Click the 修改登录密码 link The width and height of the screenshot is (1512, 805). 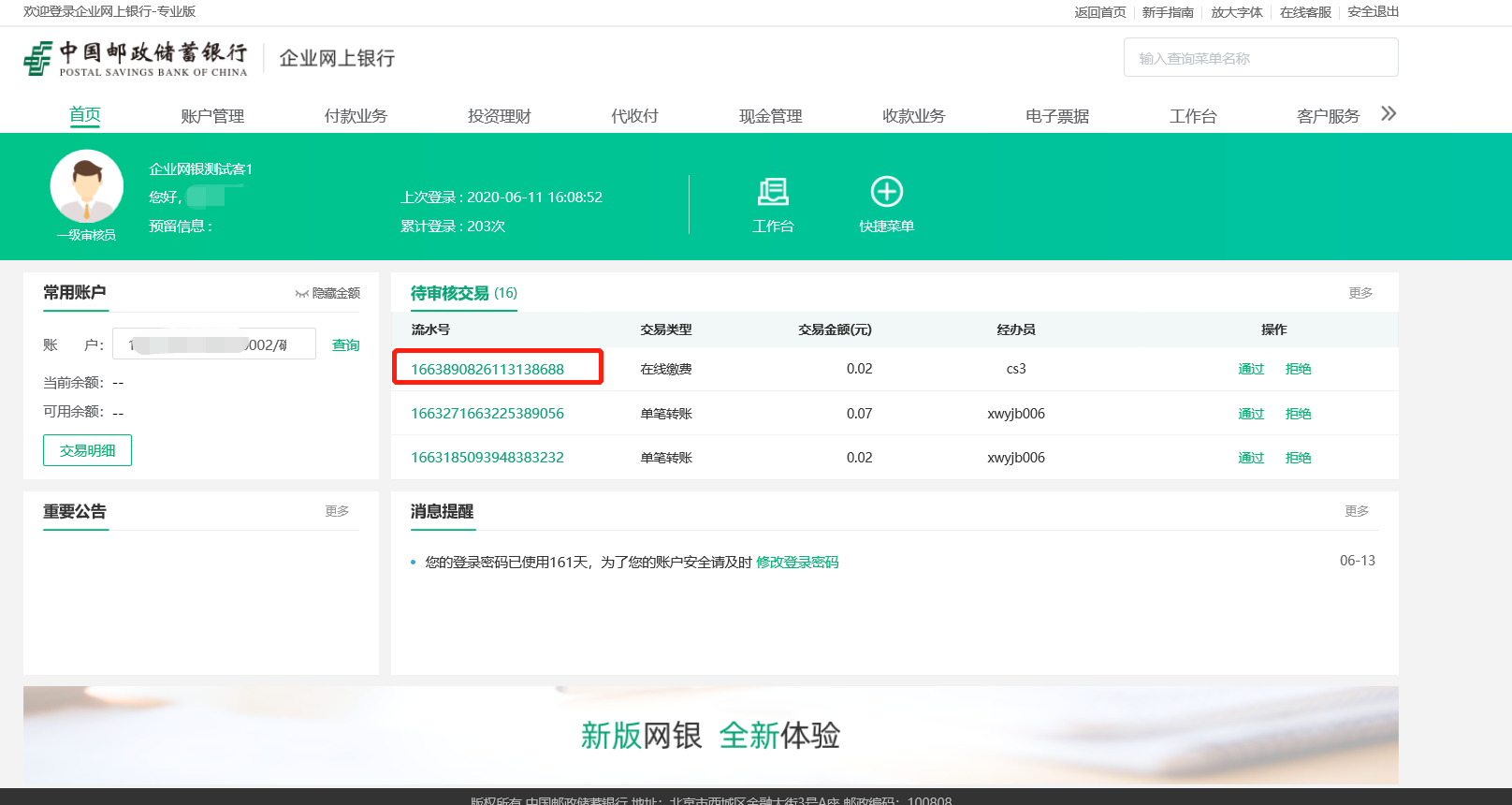pos(797,562)
